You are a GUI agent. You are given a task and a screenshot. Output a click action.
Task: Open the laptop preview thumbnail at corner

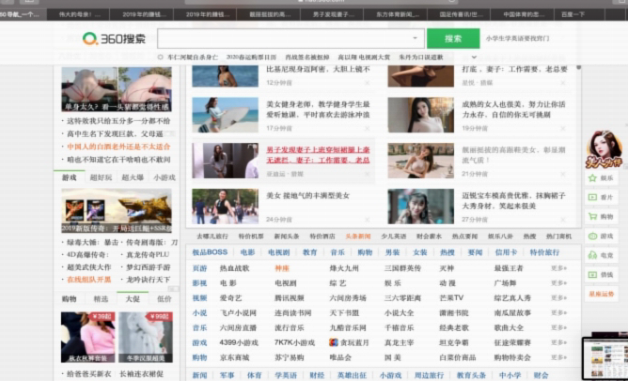(605, 359)
